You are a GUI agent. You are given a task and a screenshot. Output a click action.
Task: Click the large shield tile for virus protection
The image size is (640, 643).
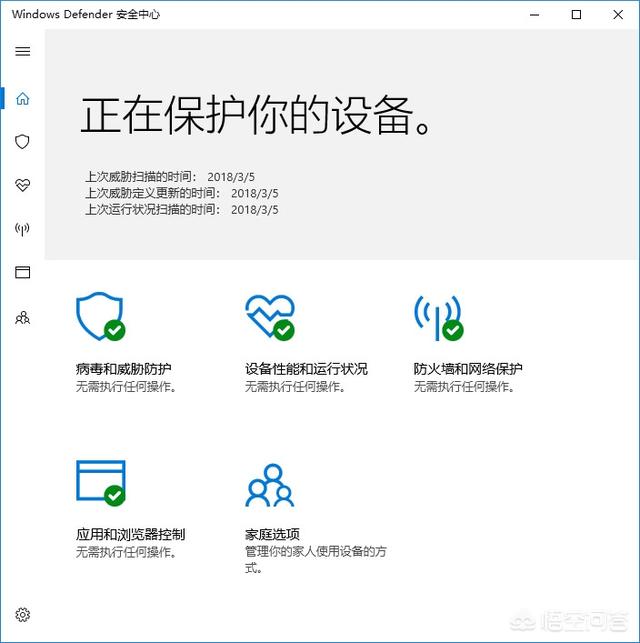[100, 316]
